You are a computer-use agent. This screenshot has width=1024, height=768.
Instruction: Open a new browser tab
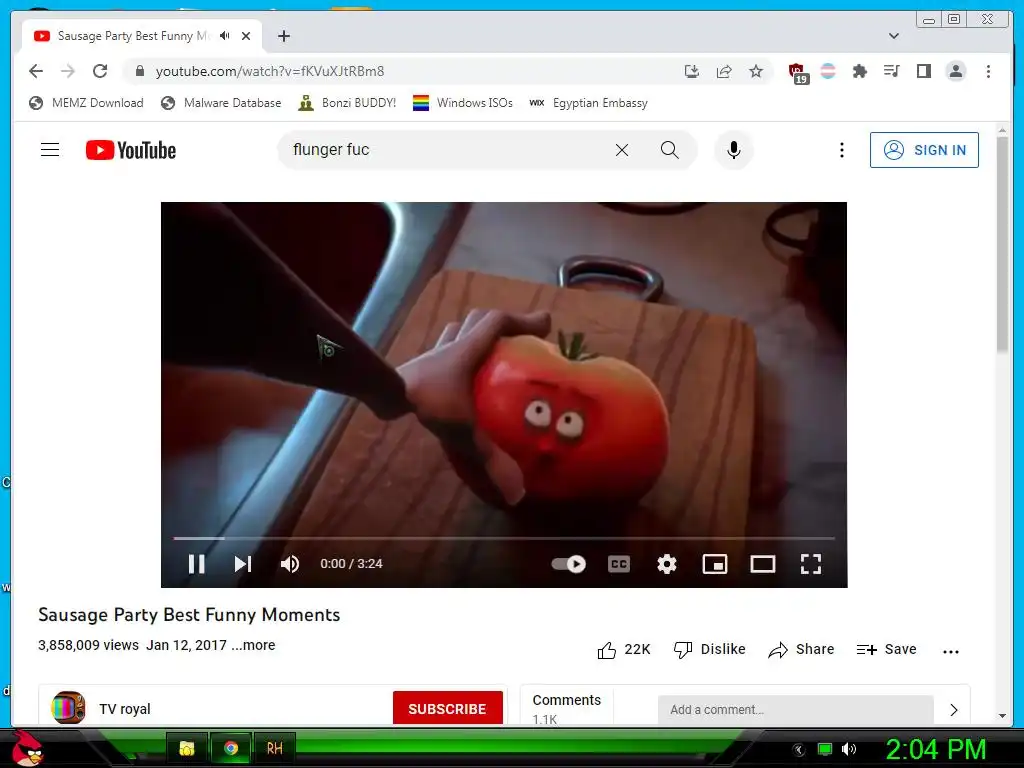283,36
